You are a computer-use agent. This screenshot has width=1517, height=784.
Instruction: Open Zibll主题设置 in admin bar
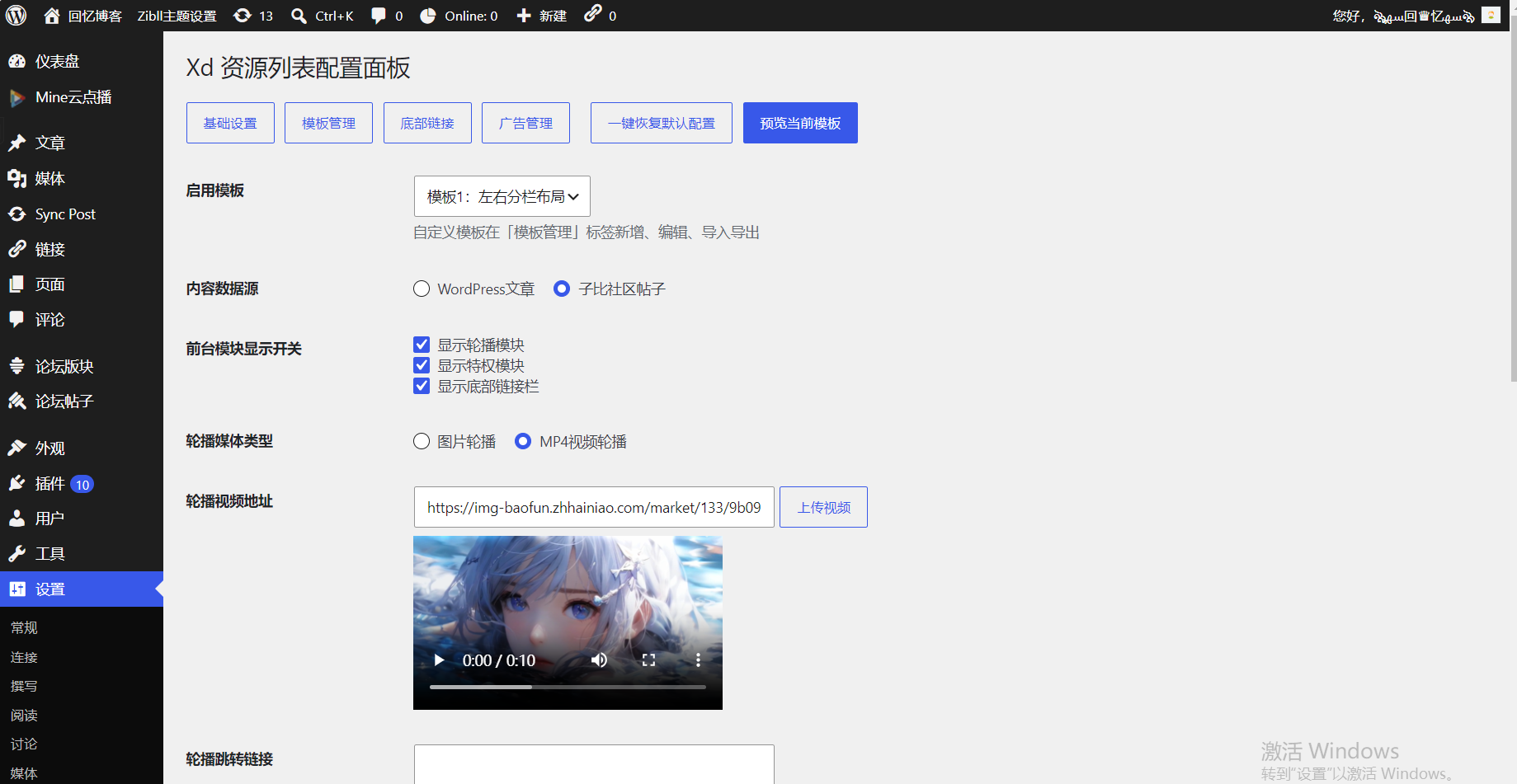tap(177, 16)
